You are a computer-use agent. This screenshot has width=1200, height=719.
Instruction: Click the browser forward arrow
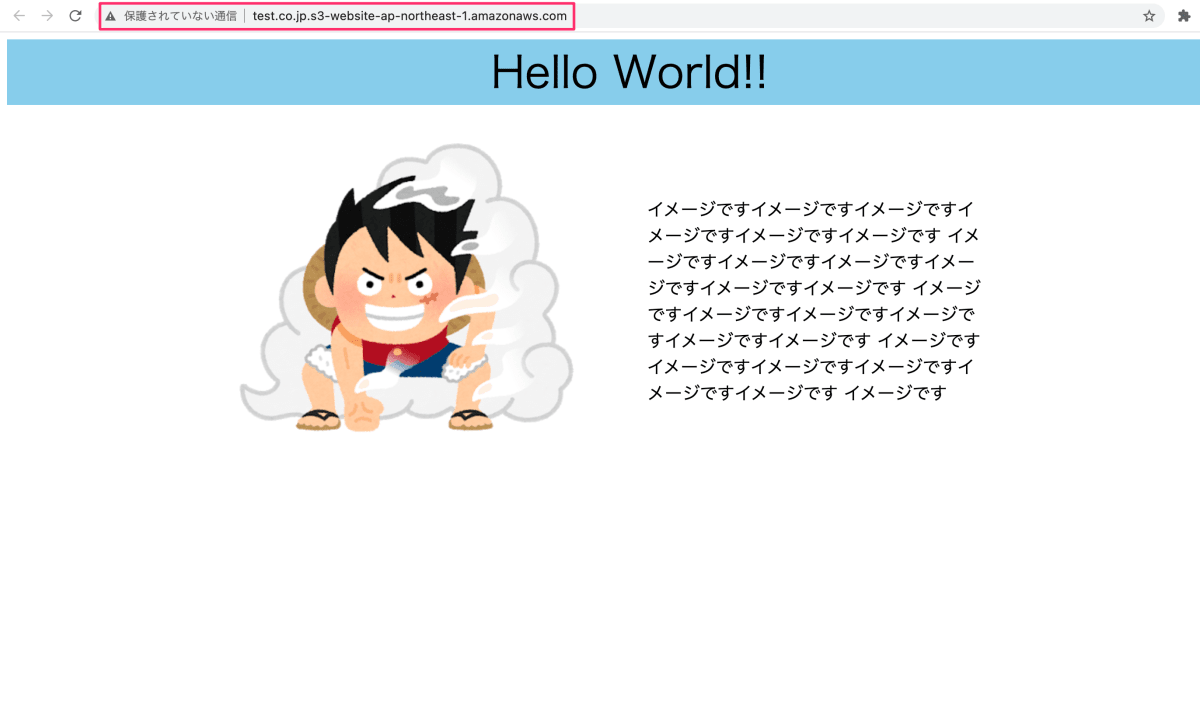[x=47, y=16]
